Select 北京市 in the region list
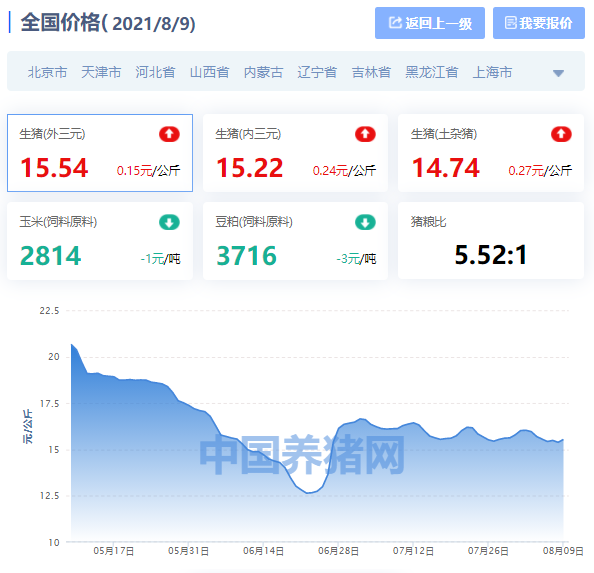Screen dimensions: 594x573 click(47, 72)
